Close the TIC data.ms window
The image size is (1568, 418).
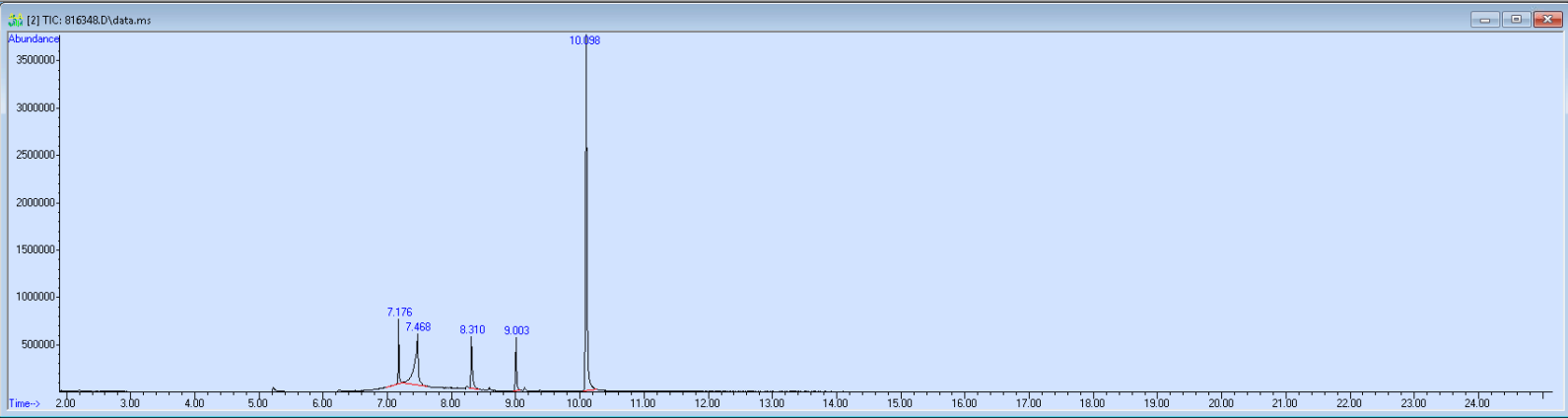1546,20
